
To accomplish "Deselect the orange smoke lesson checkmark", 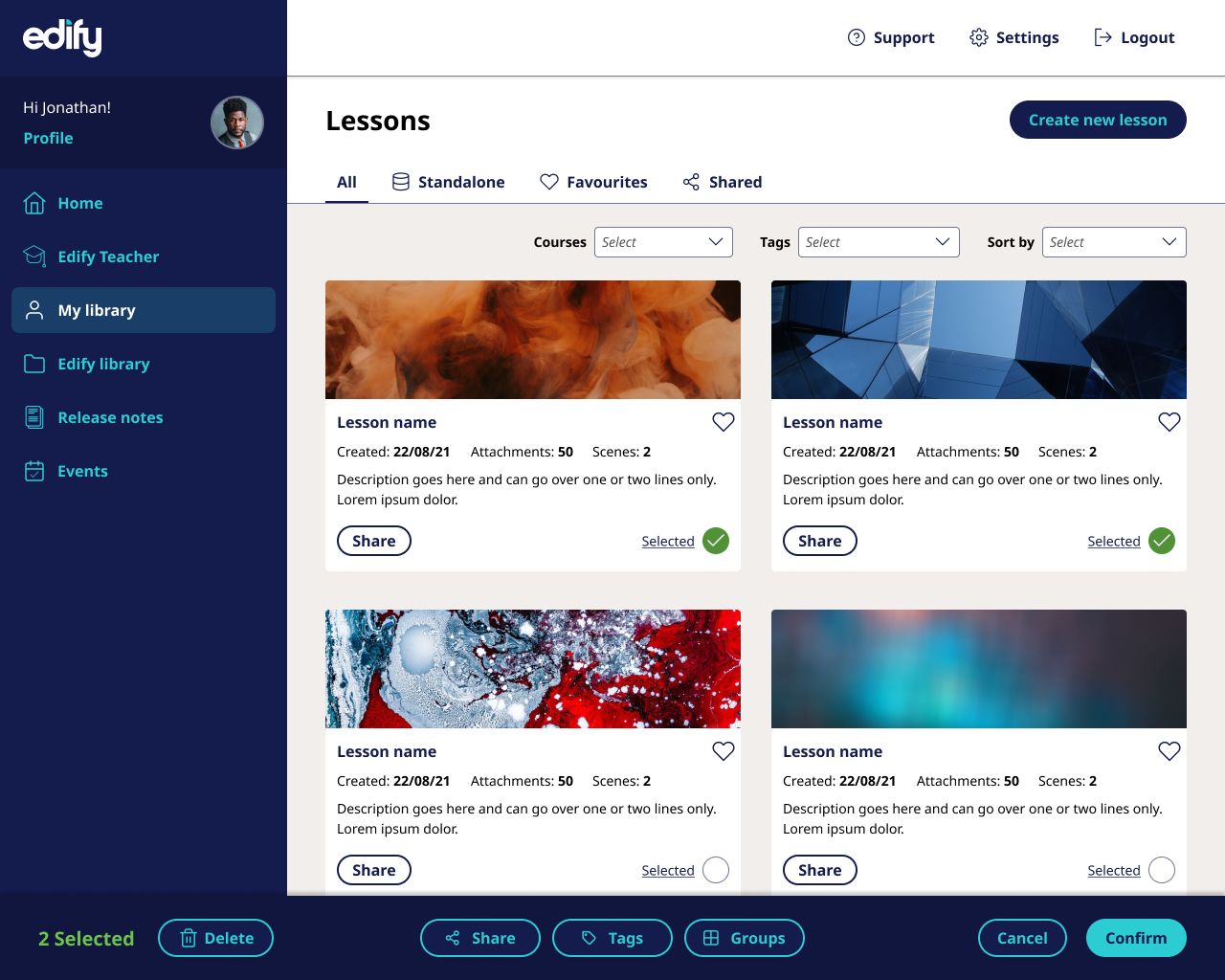I will click(x=716, y=541).
